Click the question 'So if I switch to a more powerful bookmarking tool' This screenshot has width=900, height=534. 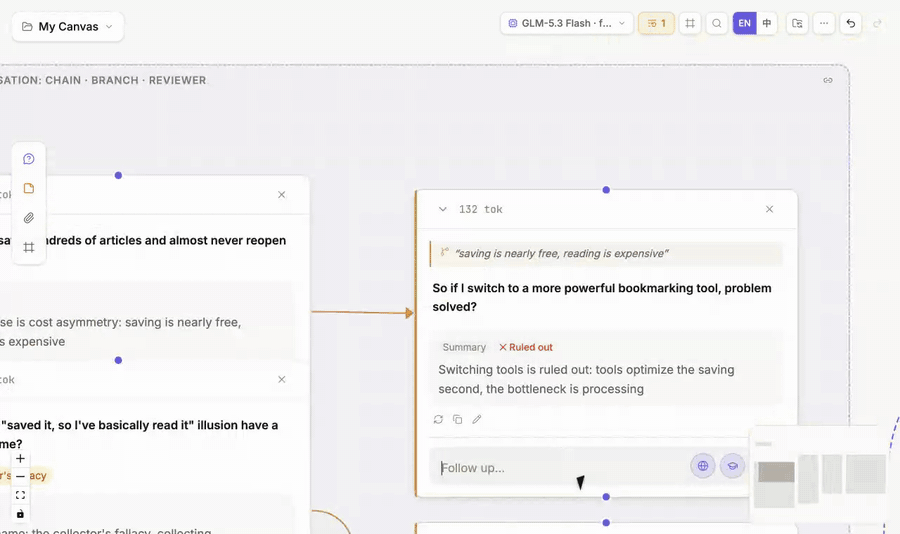coord(602,297)
